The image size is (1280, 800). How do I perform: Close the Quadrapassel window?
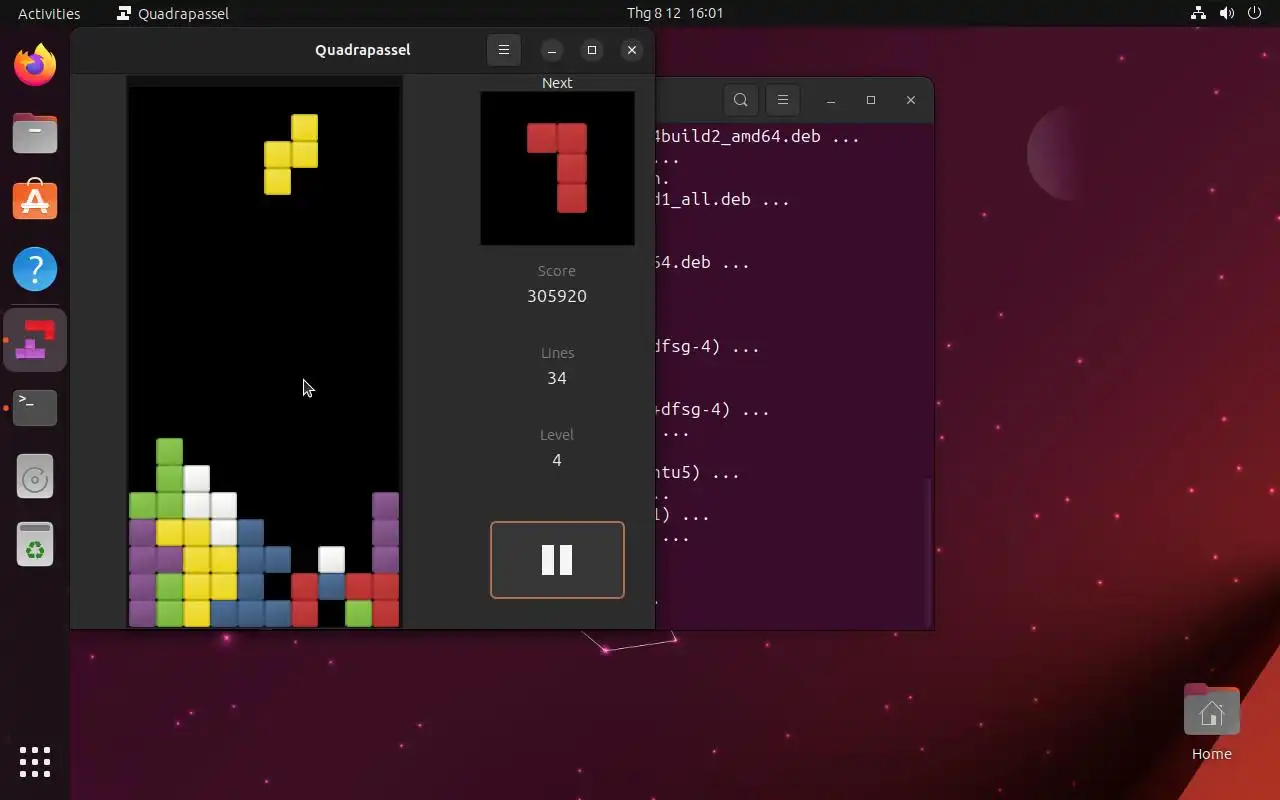tap(631, 50)
